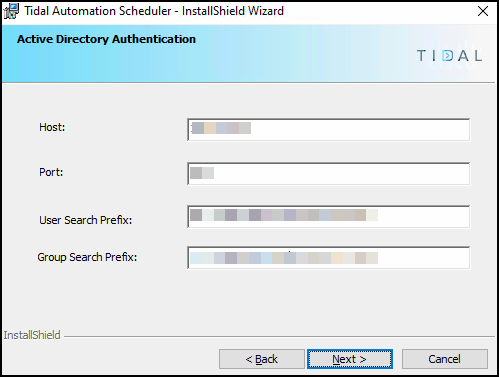Proceed by clicking Next
This screenshot has height=377, width=499.
tap(350, 359)
